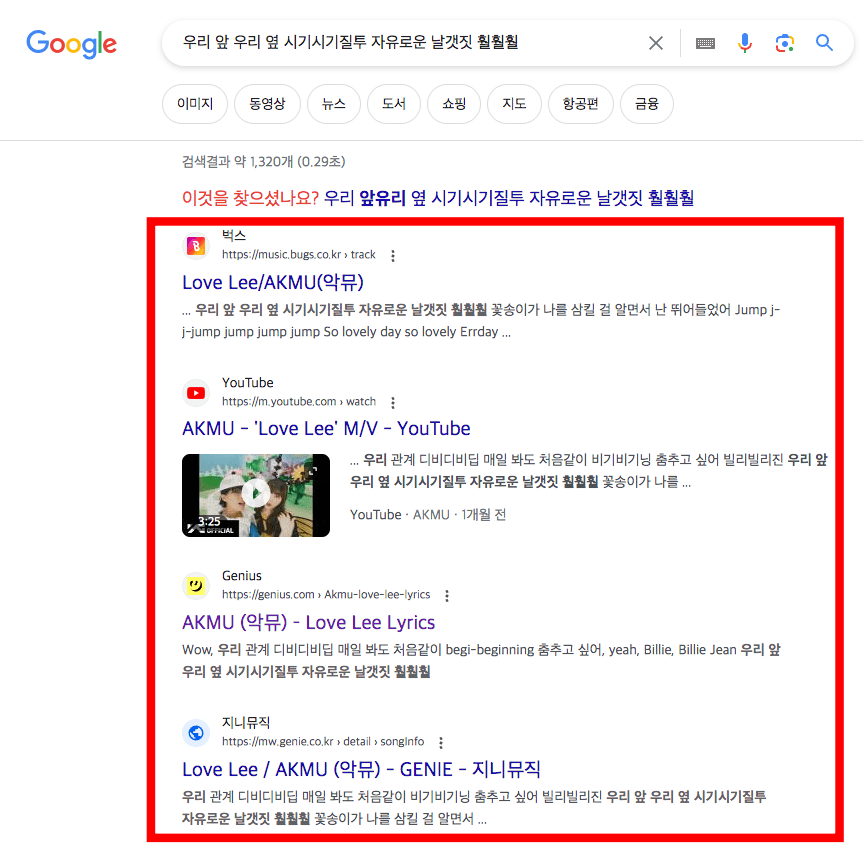863x850 pixels.
Task: Play the Love Lee video thumbnail
Action: pyautogui.click(x=256, y=495)
